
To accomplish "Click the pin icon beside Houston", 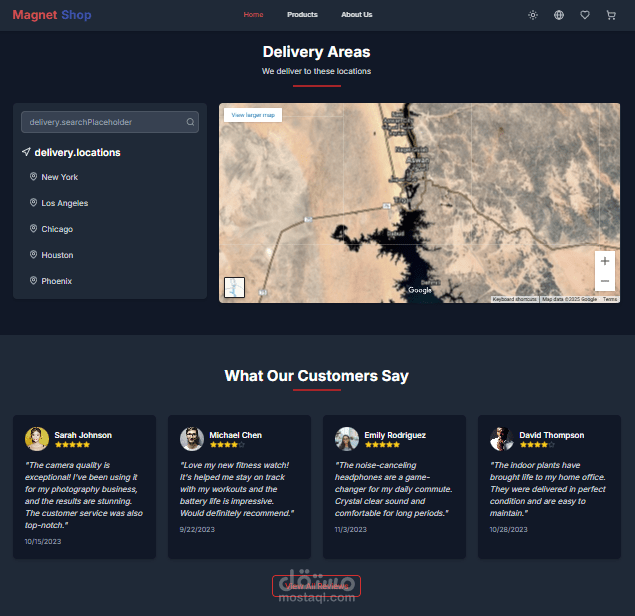I will (33, 254).
